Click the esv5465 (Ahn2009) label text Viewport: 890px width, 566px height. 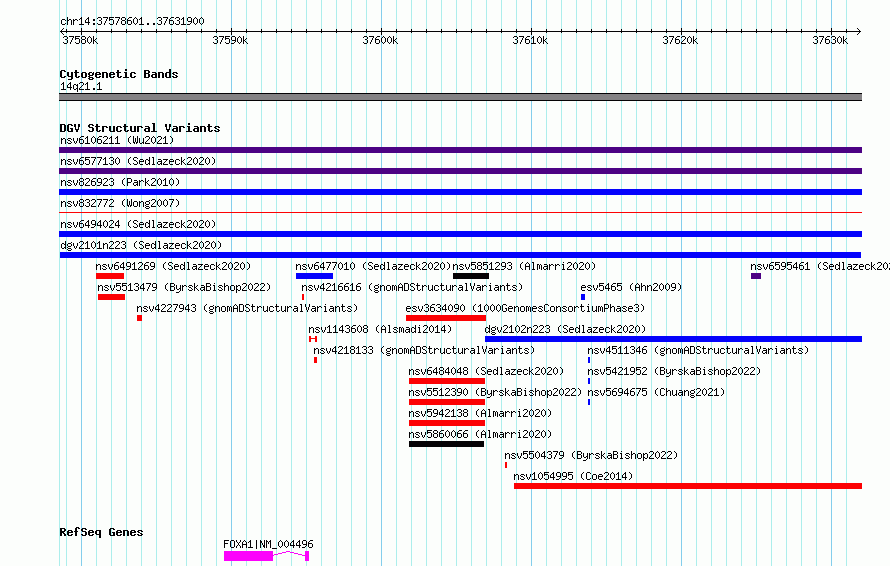pos(631,287)
